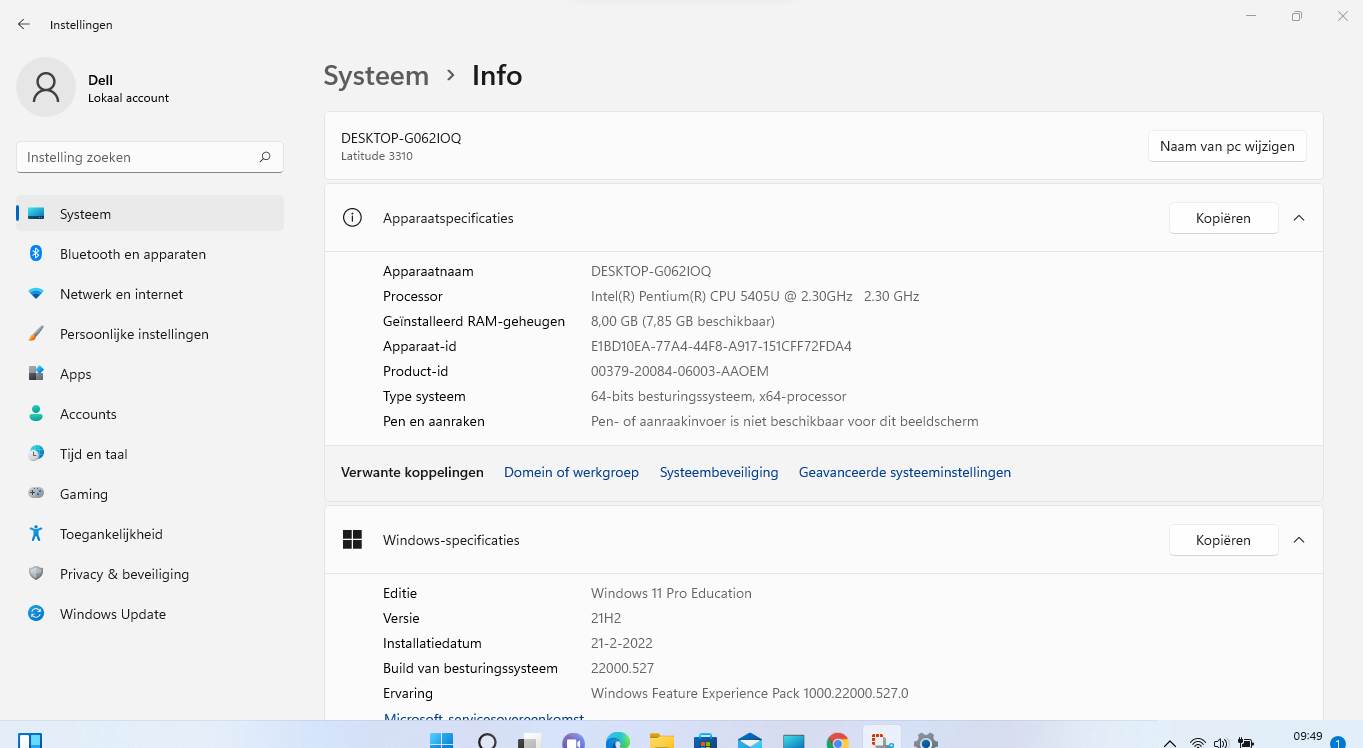
Task: Open the Systeembeveiliging link
Action: tap(719, 472)
